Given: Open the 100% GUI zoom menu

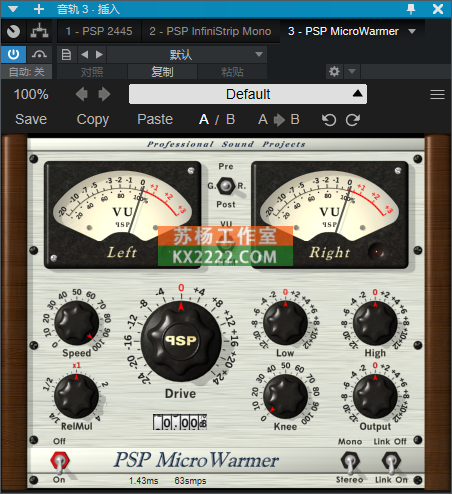Looking at the screenshot, I should point(31,94).
